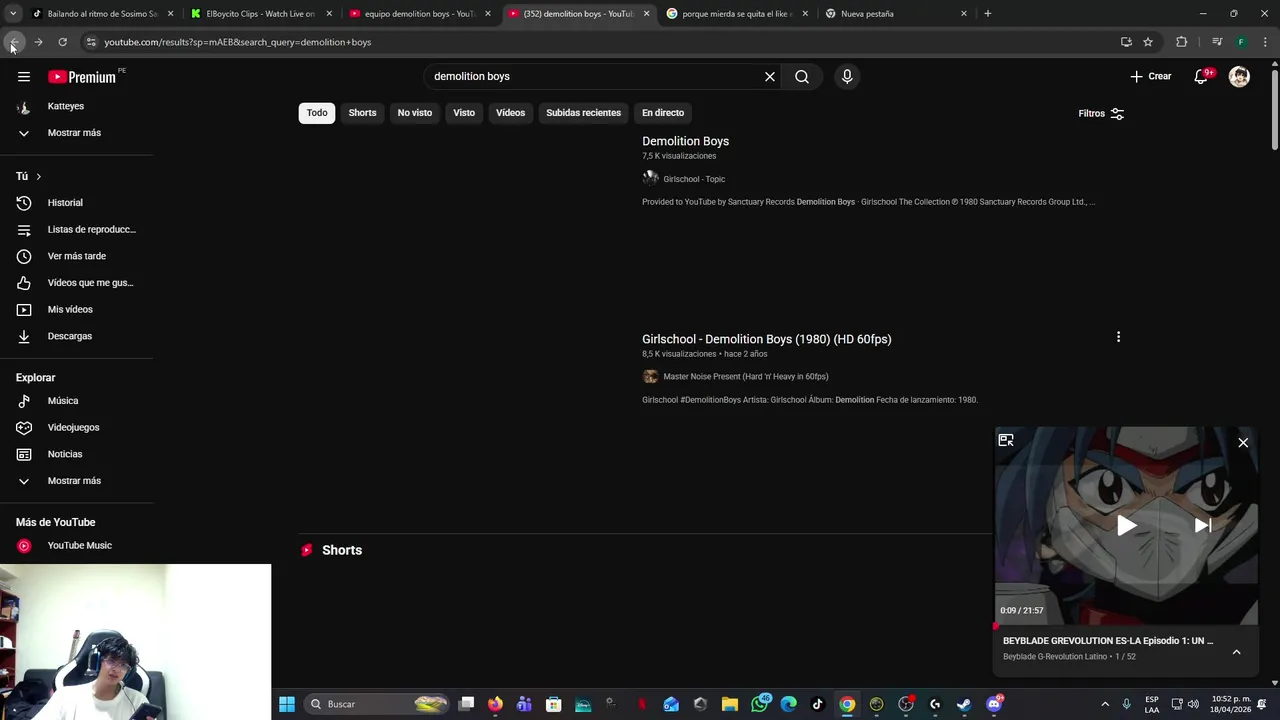Open Chrome extensions puzzle icon

tap(1181, 42)
